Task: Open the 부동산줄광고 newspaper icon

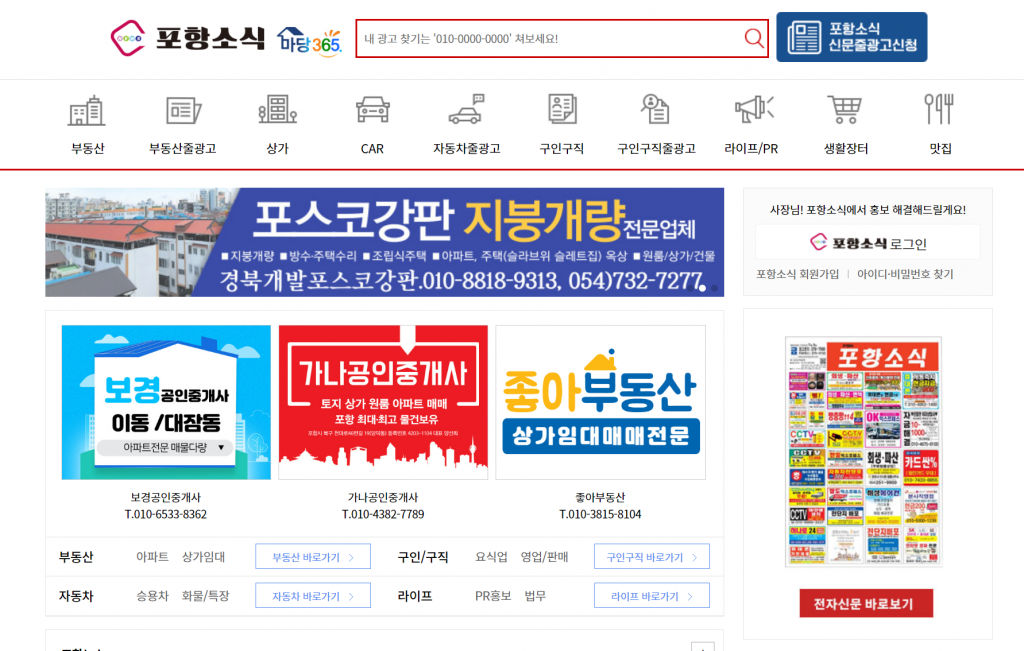Action: (x=183, y=110)
